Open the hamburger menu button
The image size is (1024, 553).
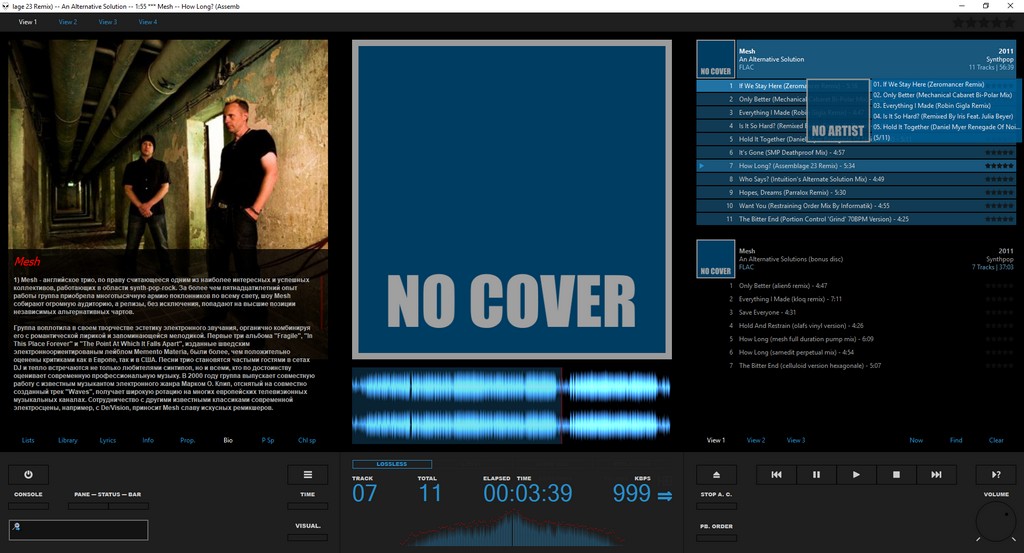pos(307,475)
